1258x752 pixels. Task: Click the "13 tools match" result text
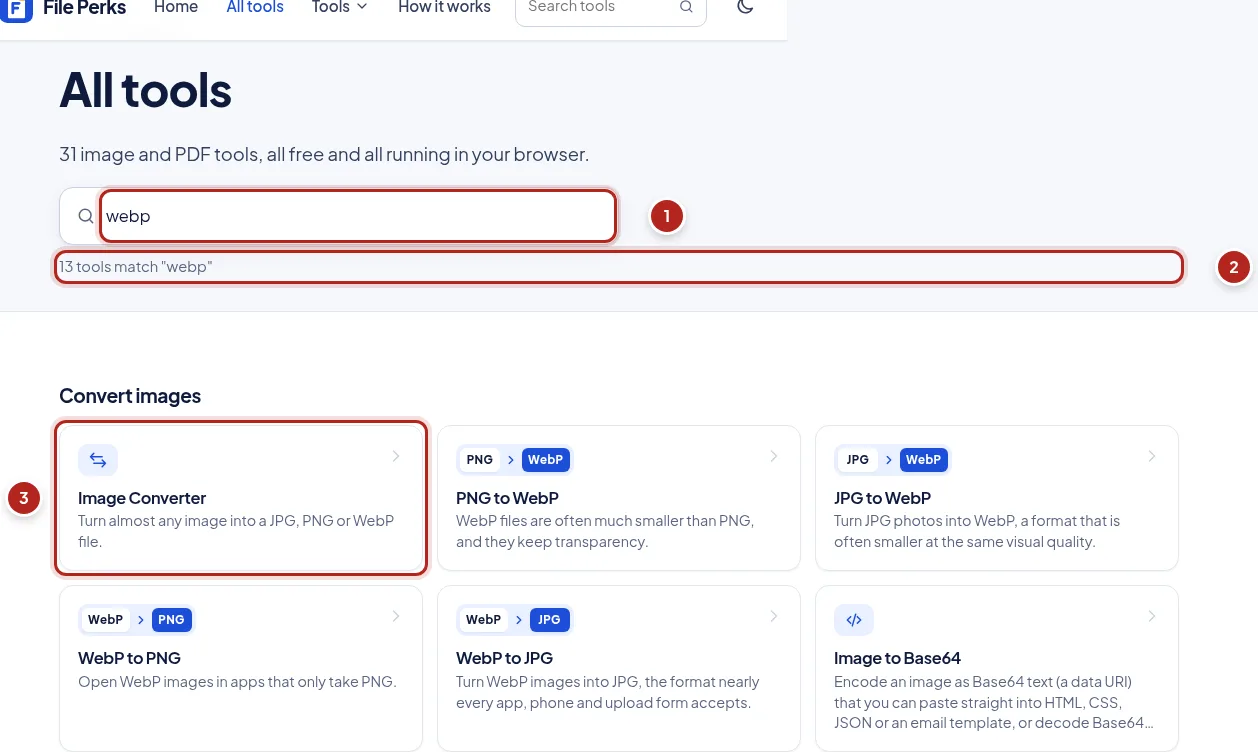(136, 267)
